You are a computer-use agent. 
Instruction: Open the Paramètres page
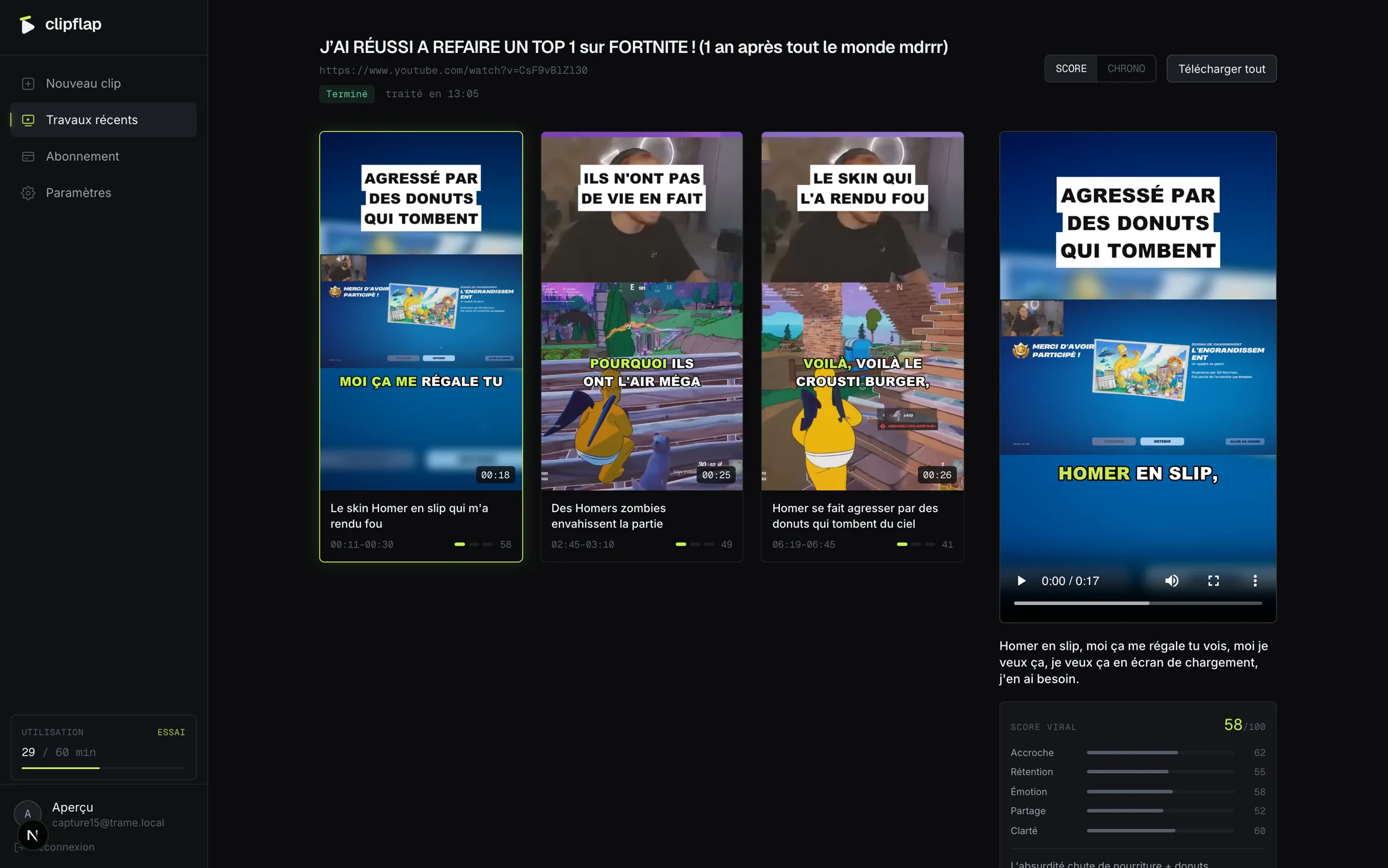[103, 193]
